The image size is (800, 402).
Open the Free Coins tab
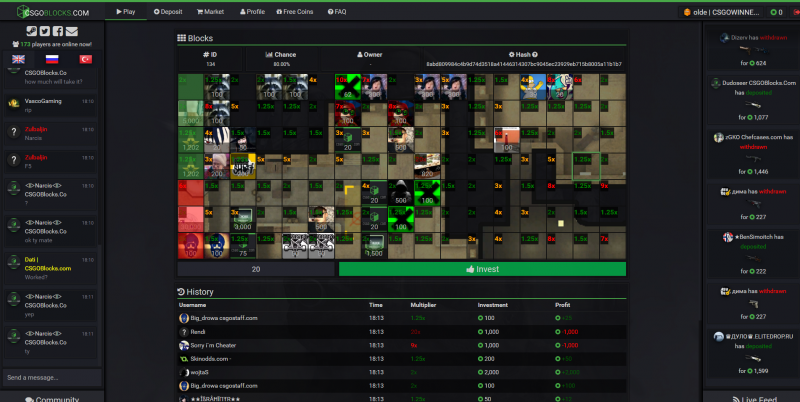point(295,12)
